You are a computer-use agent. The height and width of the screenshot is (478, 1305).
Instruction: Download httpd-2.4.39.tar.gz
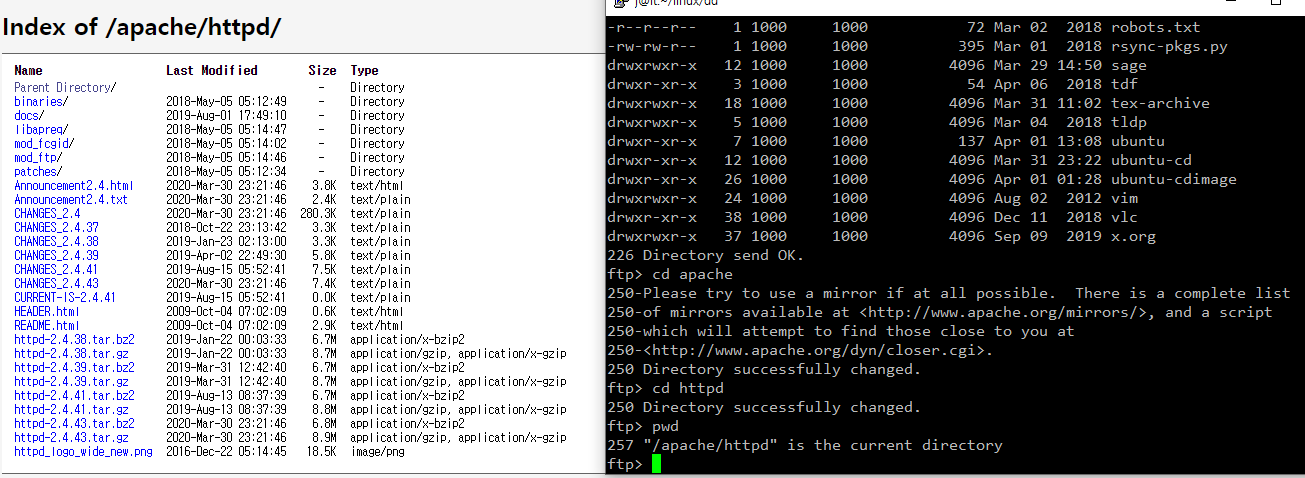tap(71, 381)
